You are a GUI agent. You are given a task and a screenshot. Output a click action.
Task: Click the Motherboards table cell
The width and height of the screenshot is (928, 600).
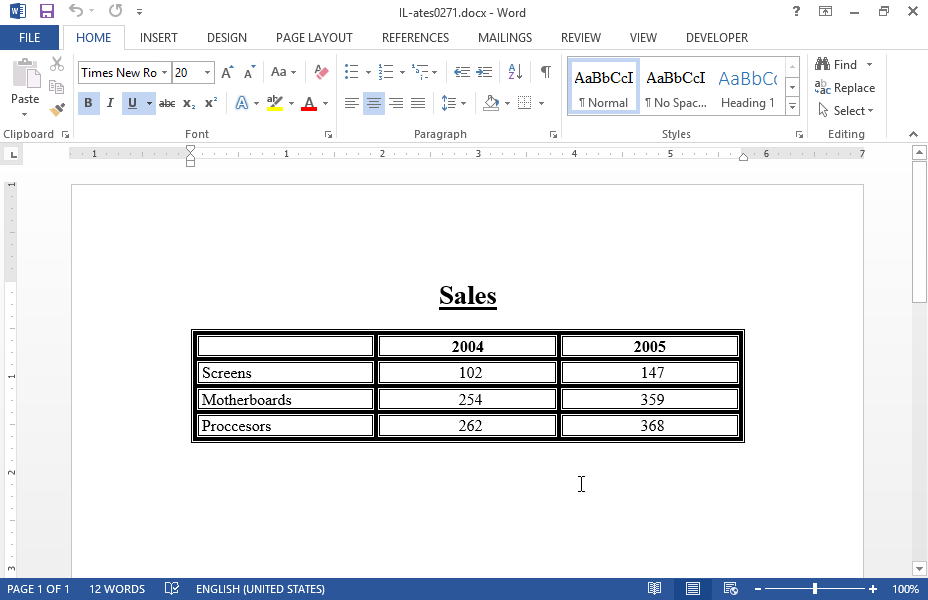(x=285, y=399)
